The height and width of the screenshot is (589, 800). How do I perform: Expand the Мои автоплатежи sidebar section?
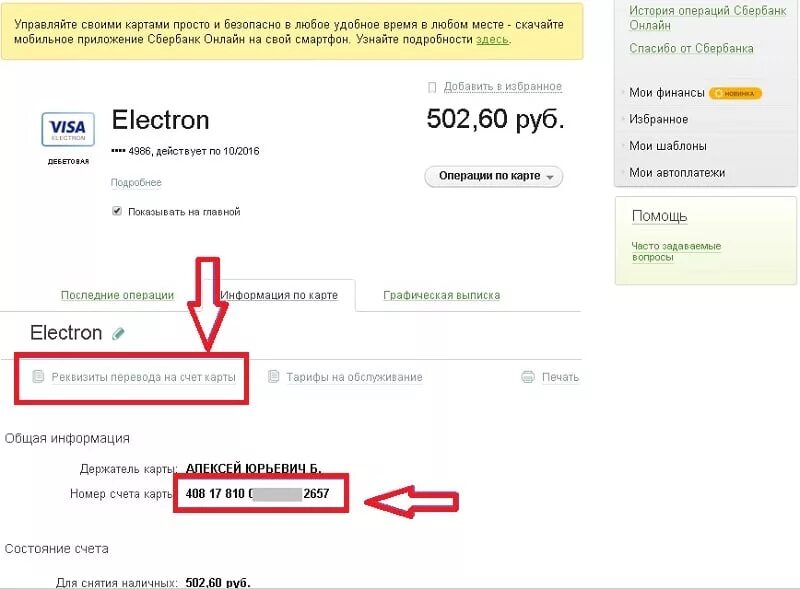click(x=677, y=173)
